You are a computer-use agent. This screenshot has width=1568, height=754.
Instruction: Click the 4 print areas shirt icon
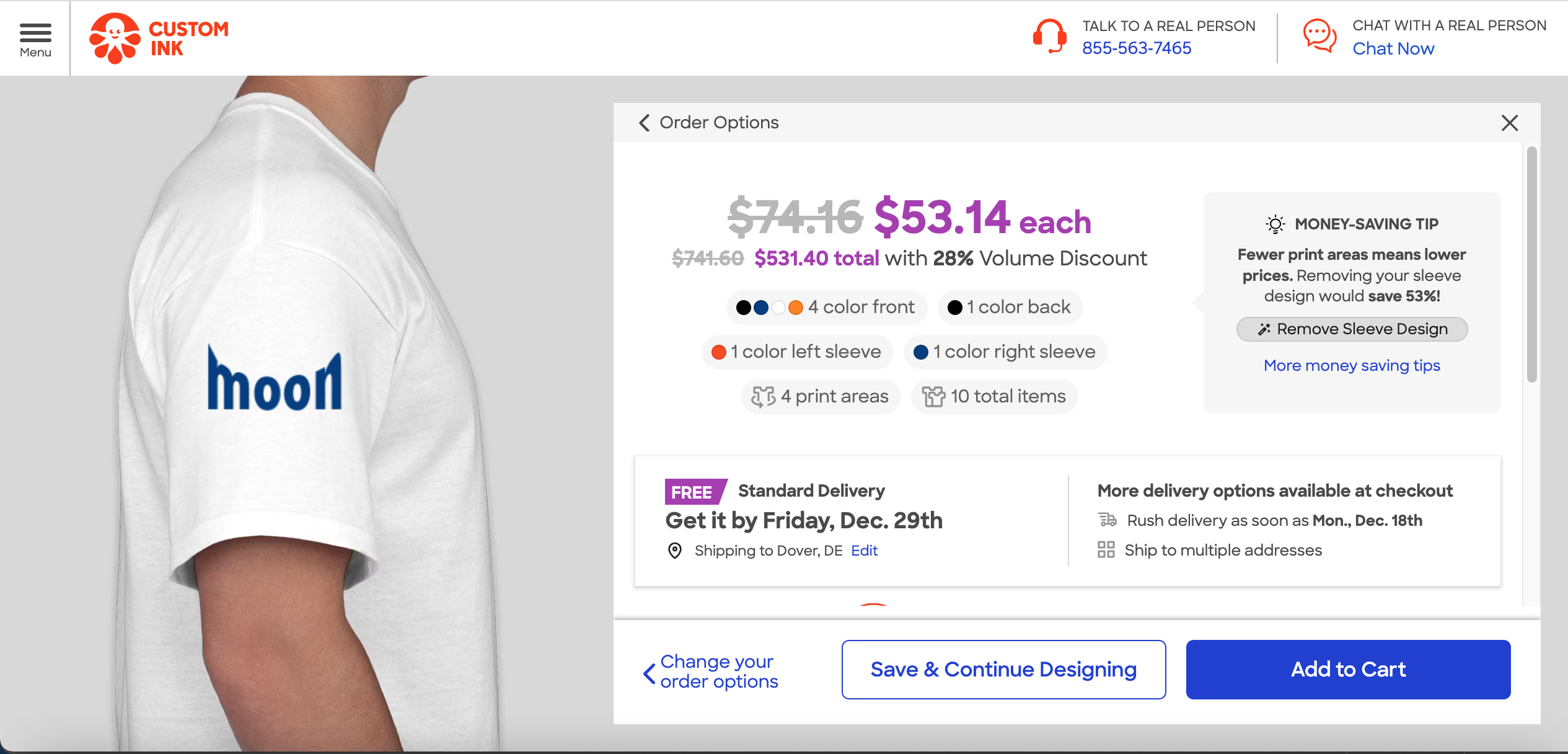point(763,397)
